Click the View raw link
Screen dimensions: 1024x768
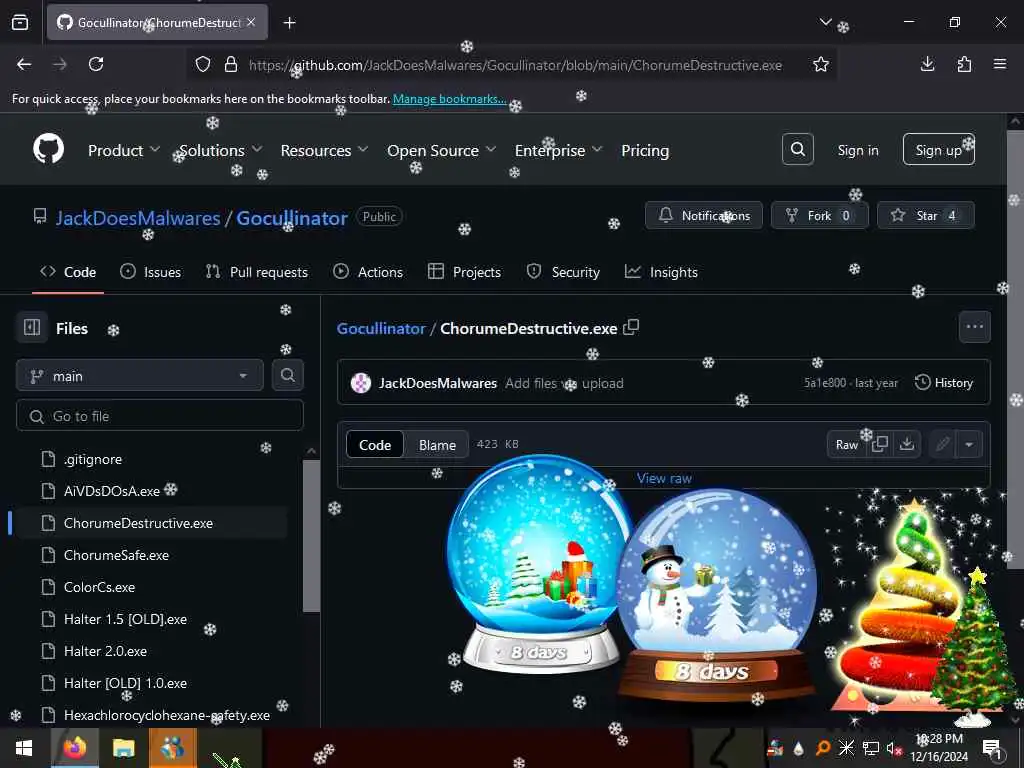tap(664, 478)
